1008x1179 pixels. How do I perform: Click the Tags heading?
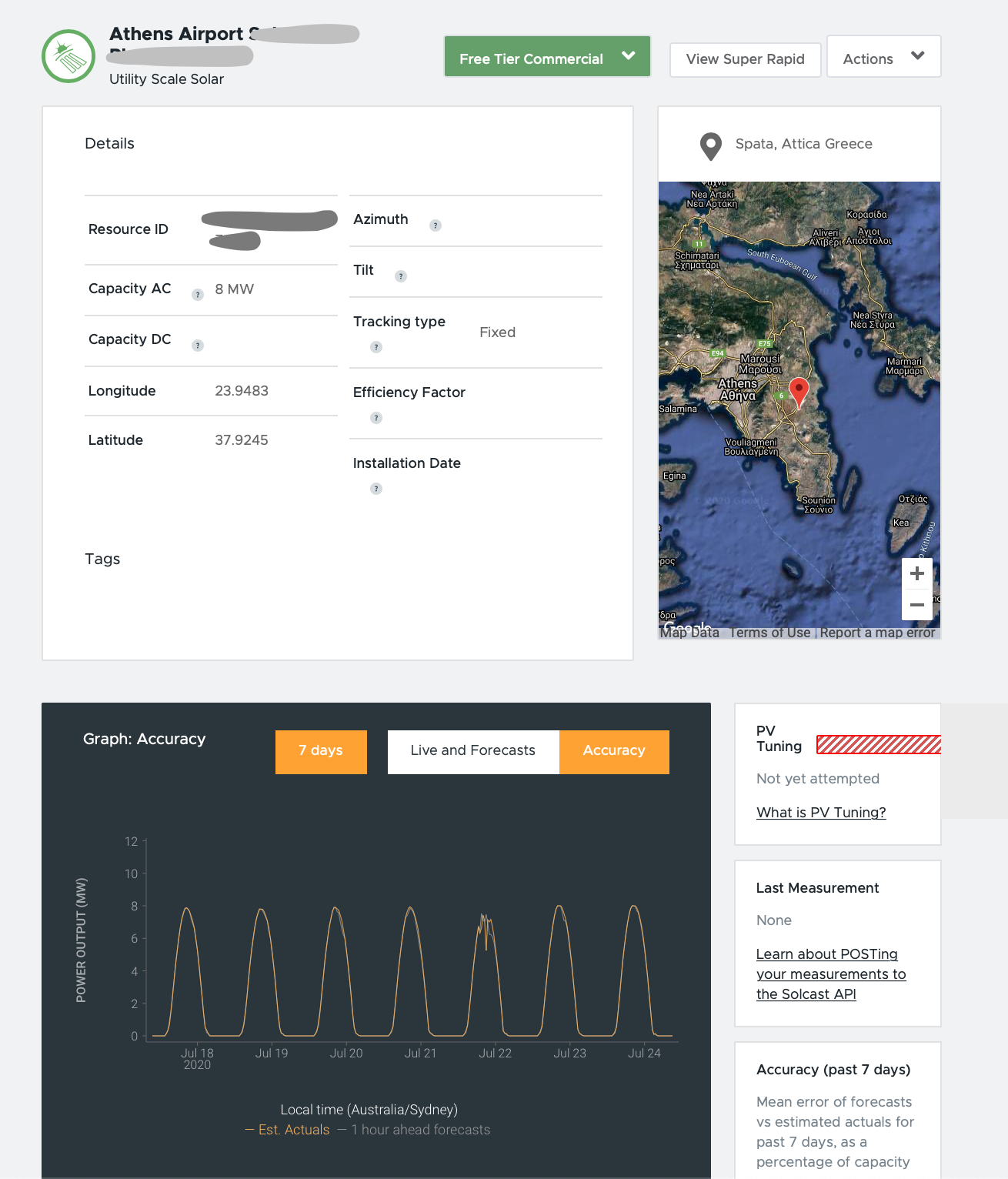(102, 559)
